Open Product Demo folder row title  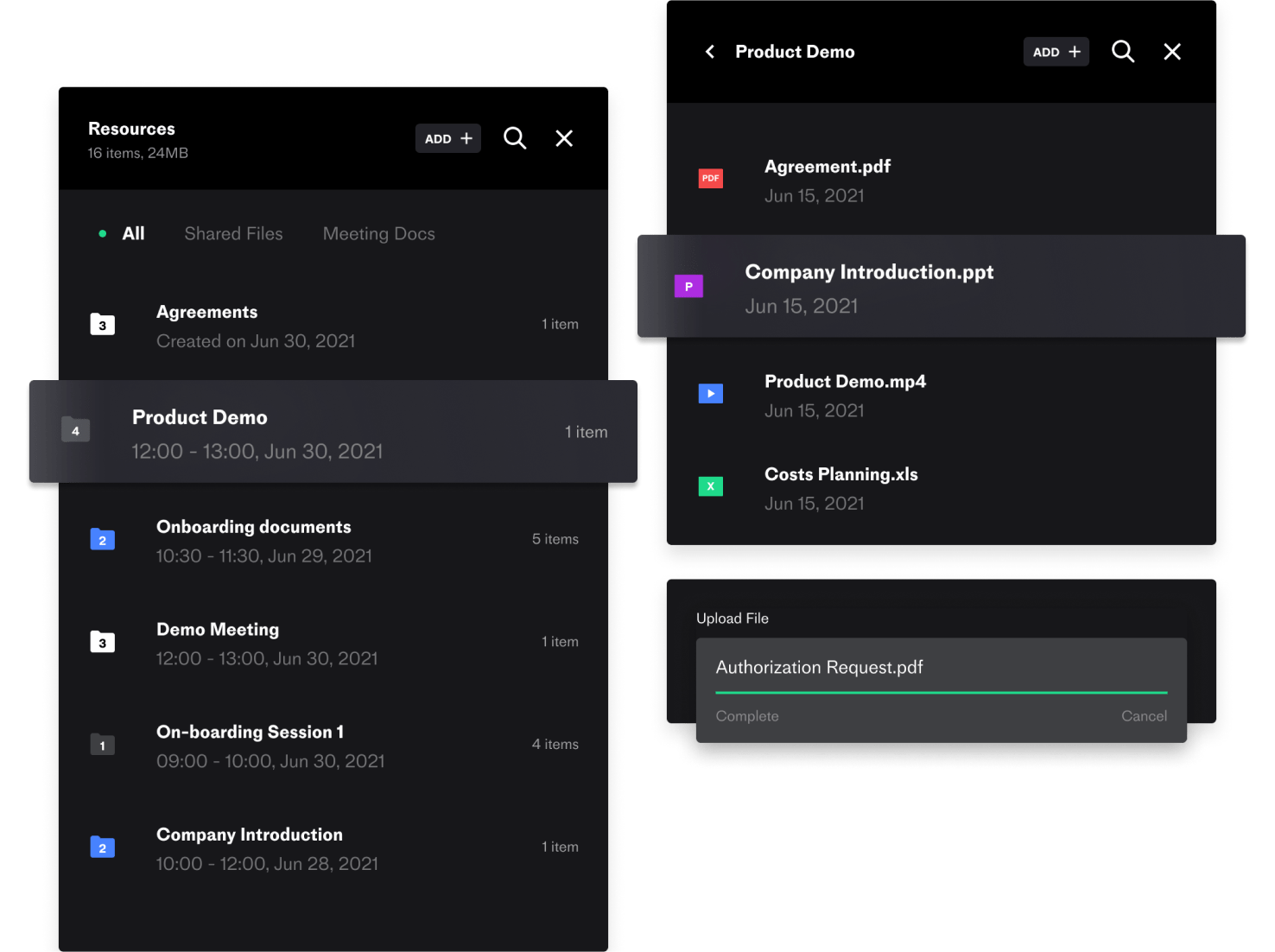tap(200, 417)
